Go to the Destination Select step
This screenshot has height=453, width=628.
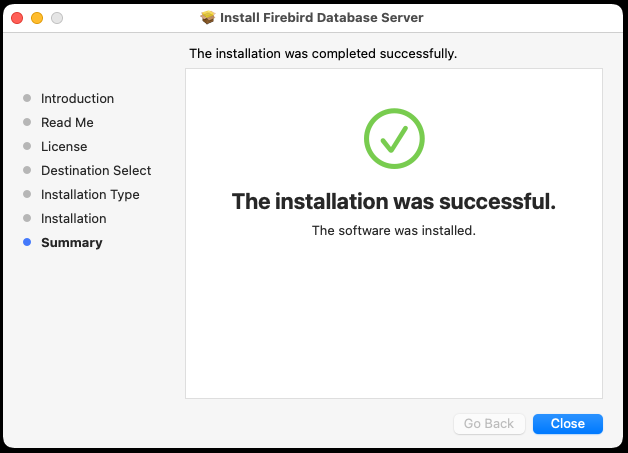click(96, 171)
